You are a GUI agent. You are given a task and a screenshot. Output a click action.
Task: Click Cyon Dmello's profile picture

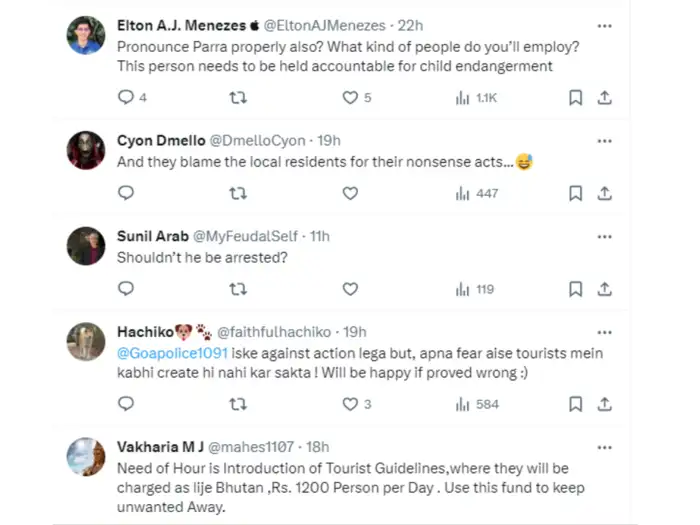click(86, 150)
